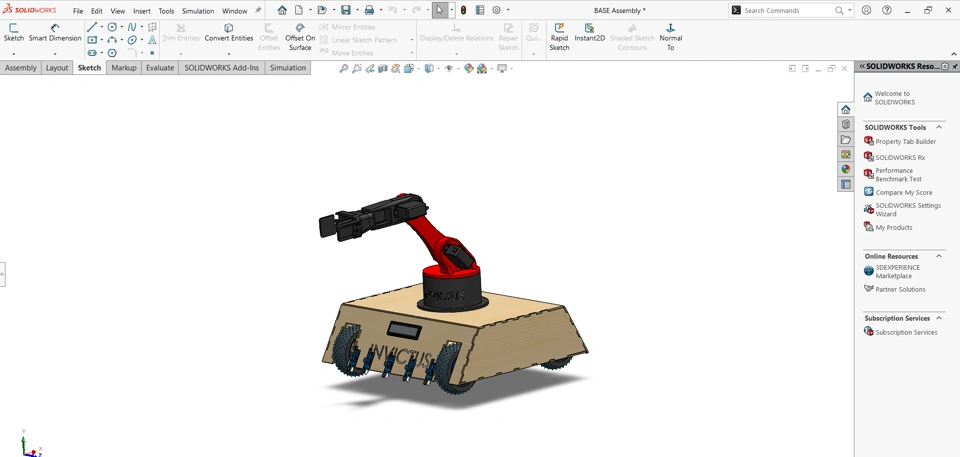Switch to the Evaluate tab

pos(160,68)
